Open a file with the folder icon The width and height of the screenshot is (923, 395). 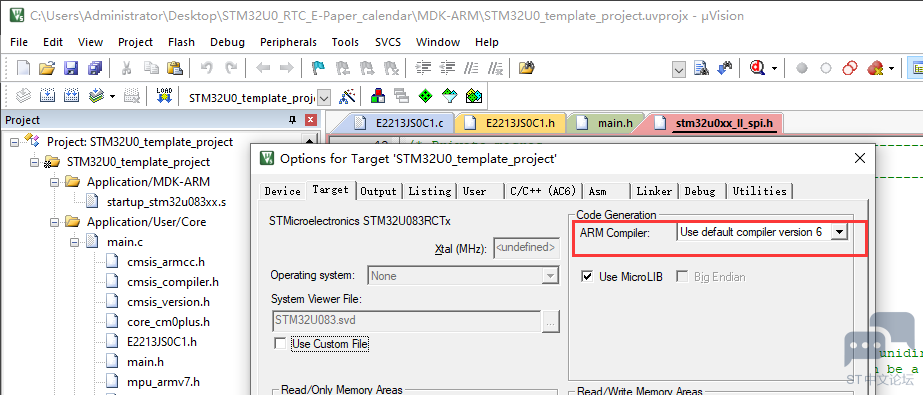tap(47, 68)
